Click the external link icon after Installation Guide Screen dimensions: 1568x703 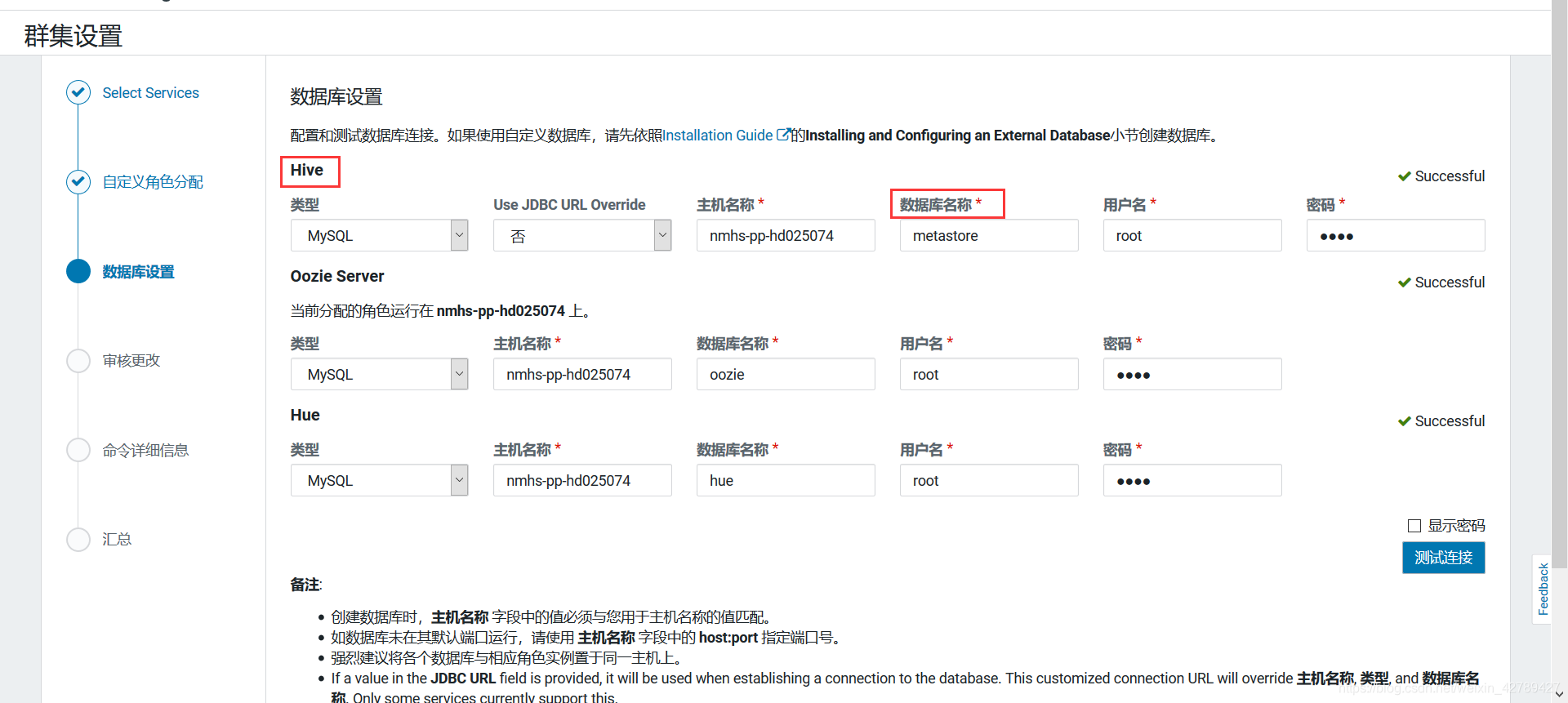782,135
